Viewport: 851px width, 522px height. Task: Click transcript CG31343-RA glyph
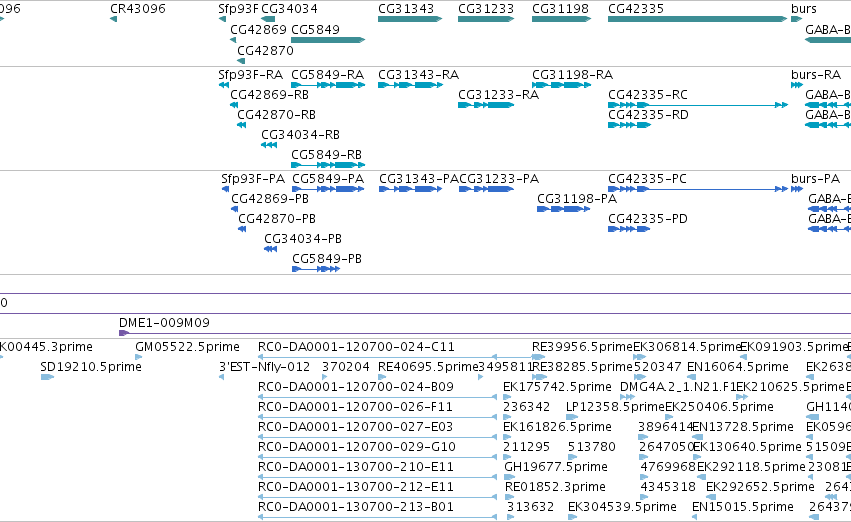pyautogui.click(x=410, y=85)
